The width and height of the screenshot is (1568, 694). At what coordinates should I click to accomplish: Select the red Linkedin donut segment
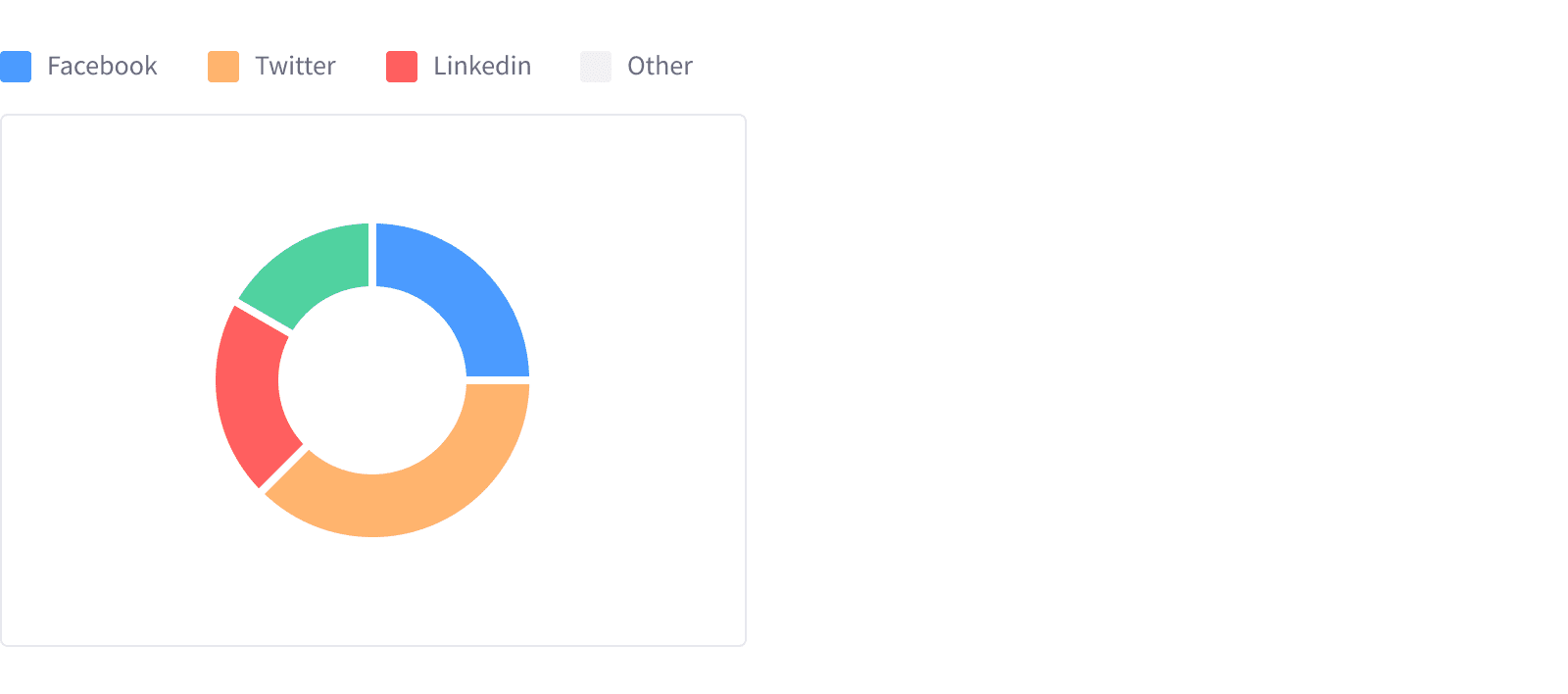tap(248, 392)
